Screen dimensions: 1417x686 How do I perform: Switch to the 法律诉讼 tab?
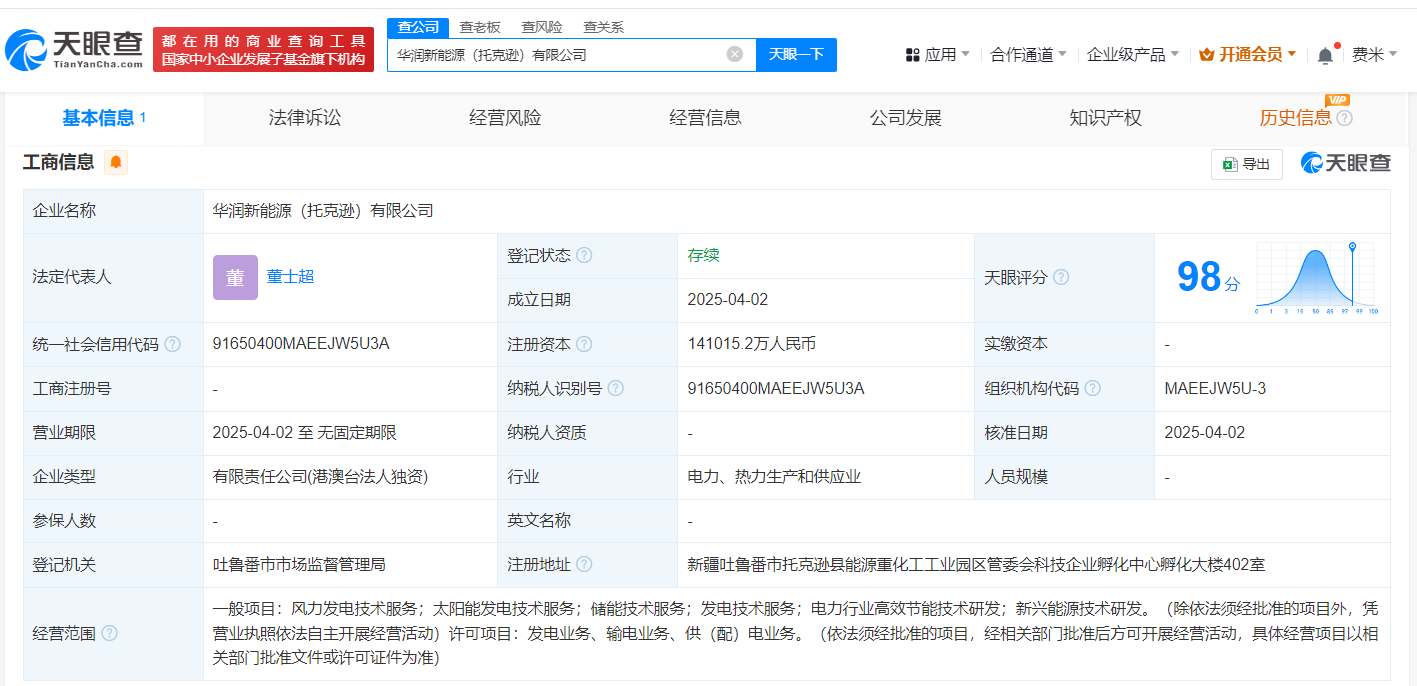point(305,118)
